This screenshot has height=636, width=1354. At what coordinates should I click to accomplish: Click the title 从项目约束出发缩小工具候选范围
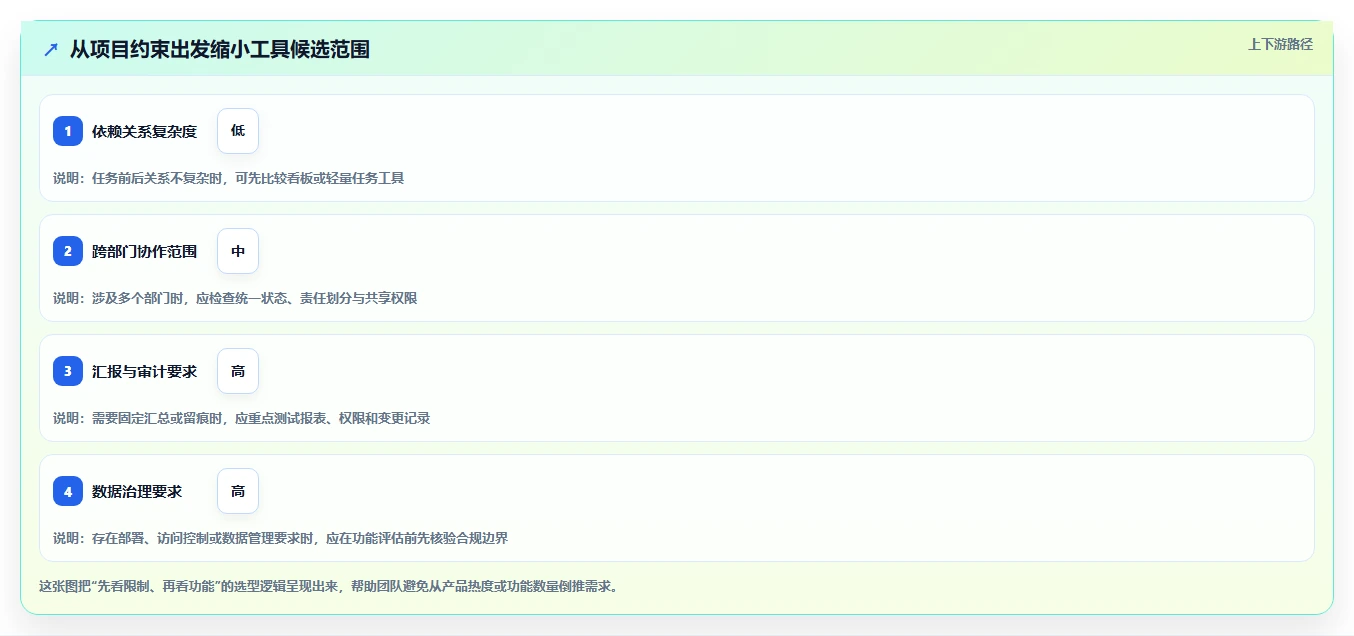pos(220,49)
